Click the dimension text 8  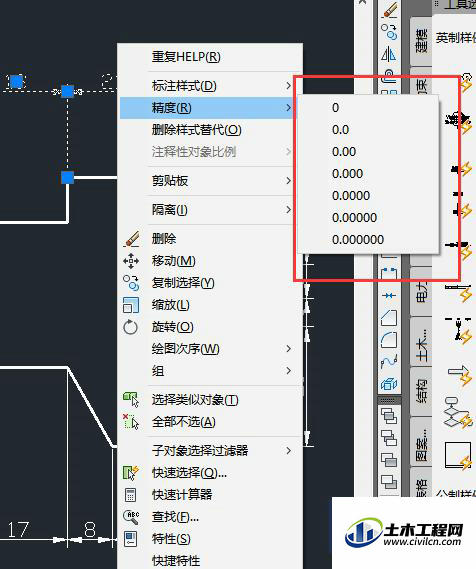pyautogui.click(x=90, y=529)
